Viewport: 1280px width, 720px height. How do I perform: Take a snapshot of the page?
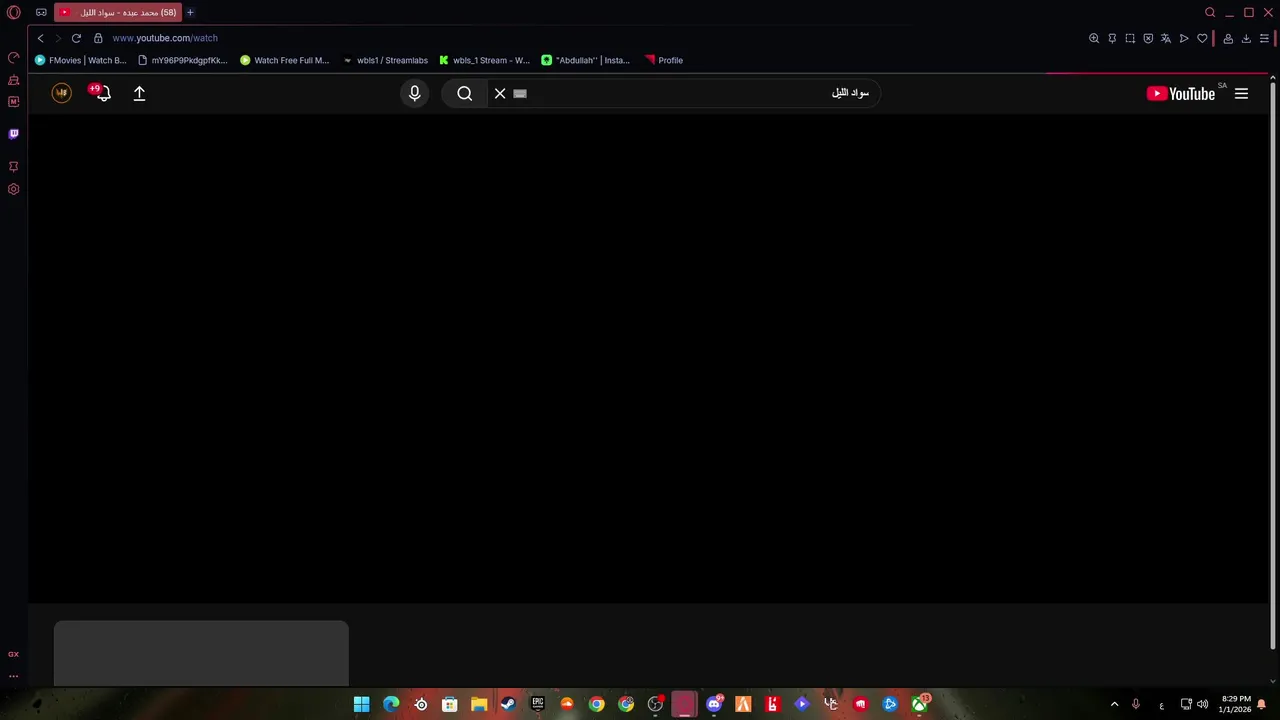(x=1130, y=38)
